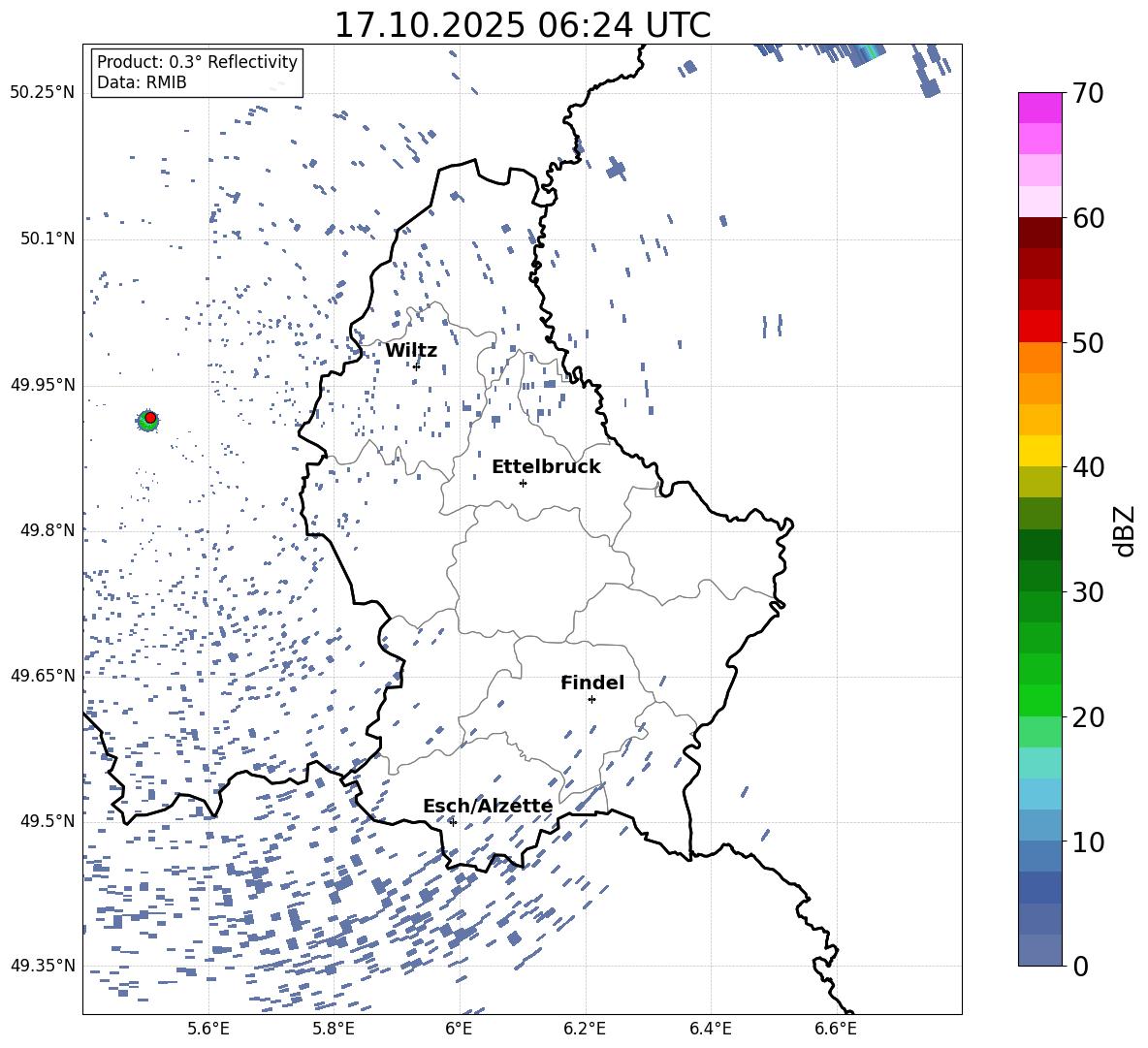The height and width of the screenshot is (1048, 1148).
Task: Click the 5.6°E longitude label
Action: pos(208,1029)
